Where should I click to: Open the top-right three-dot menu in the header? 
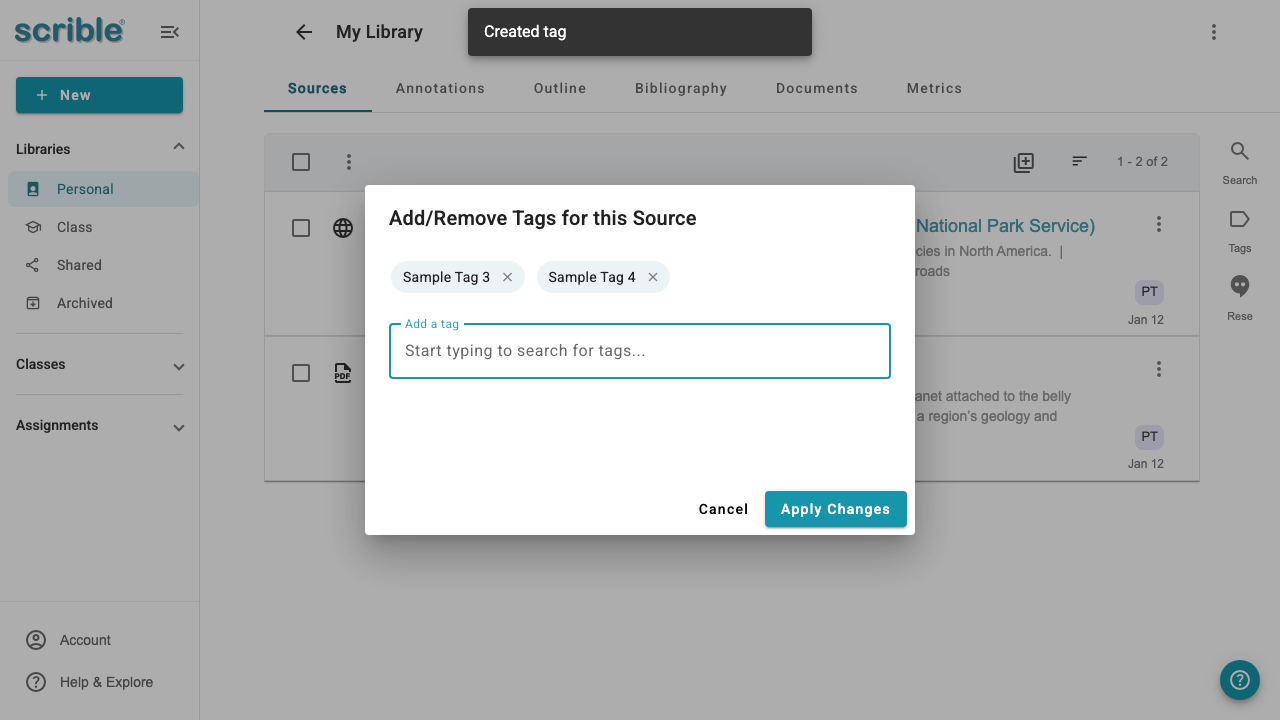click(x=1214, y=32)
